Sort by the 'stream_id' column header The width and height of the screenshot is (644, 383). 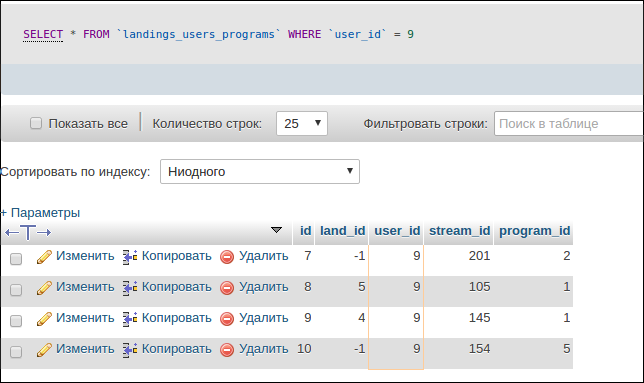click(460, 231)
